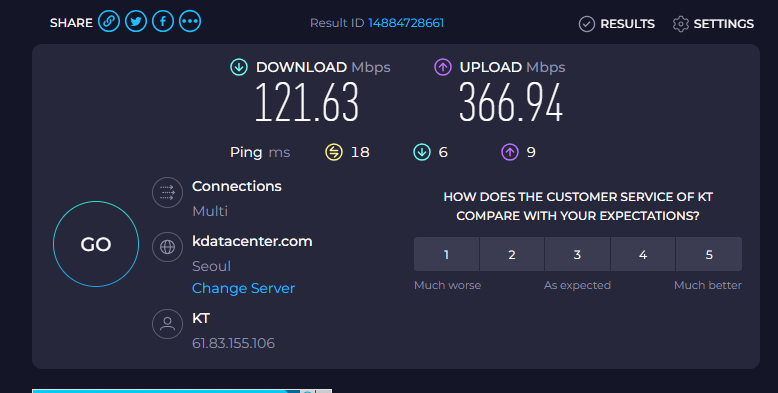Open more share options icon
The image size is (778, 393).
190,21
